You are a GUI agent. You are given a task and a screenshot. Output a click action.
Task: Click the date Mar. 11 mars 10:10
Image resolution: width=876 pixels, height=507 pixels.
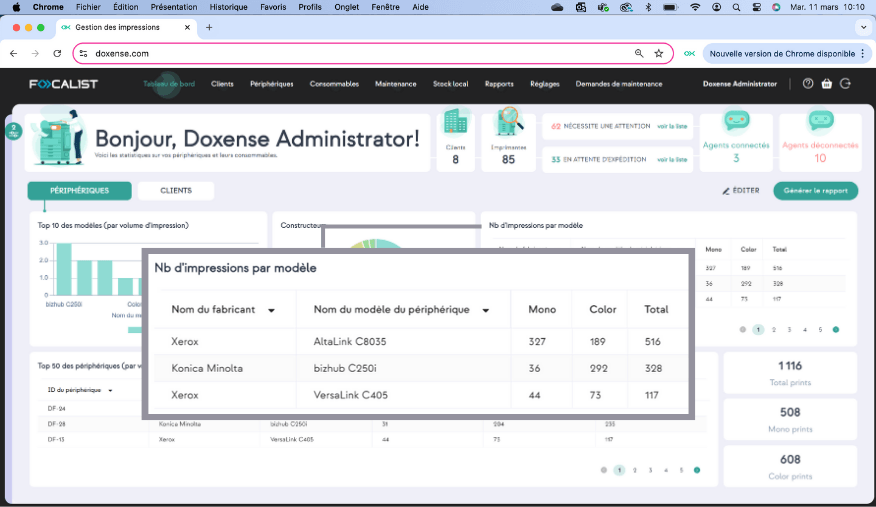point(827,7)
